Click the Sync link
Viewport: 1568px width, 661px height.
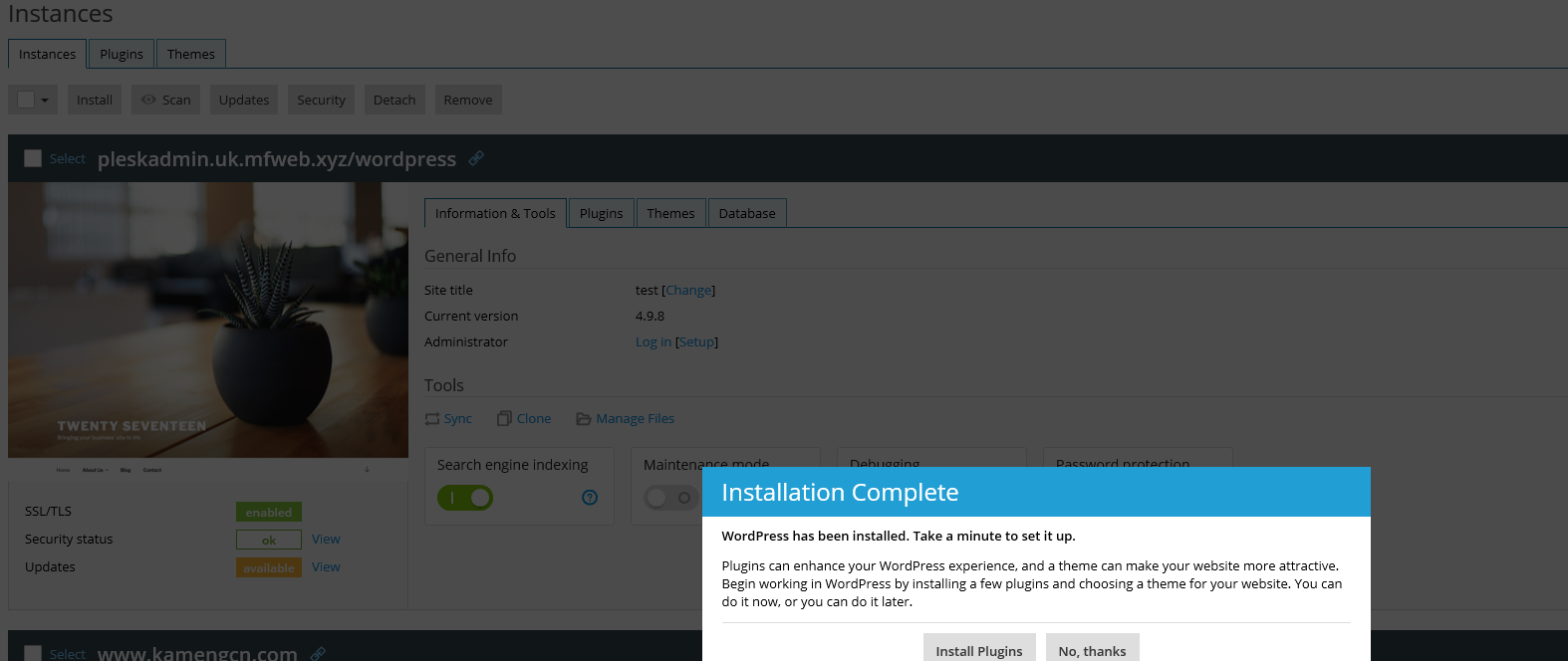pos(458,418)
